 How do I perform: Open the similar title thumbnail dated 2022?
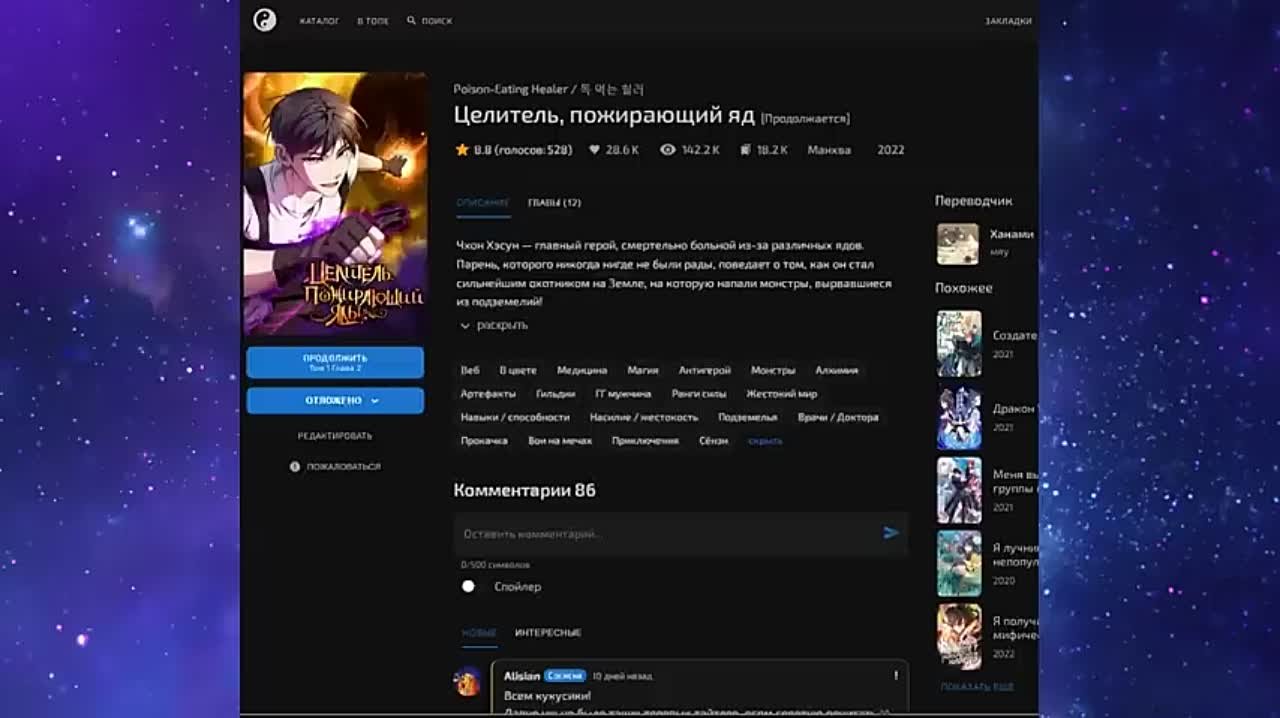[x=959, y=636]
